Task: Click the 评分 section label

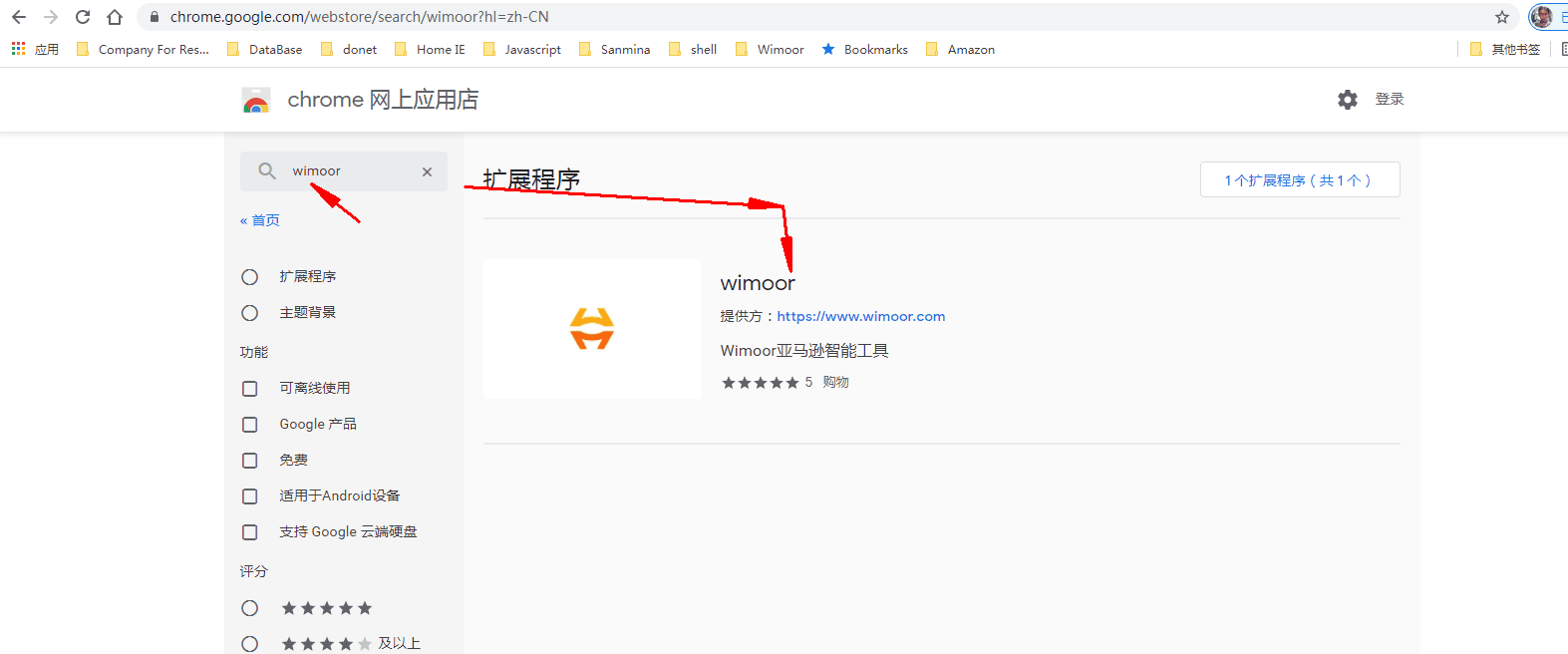Action: (x=254, y=571)
